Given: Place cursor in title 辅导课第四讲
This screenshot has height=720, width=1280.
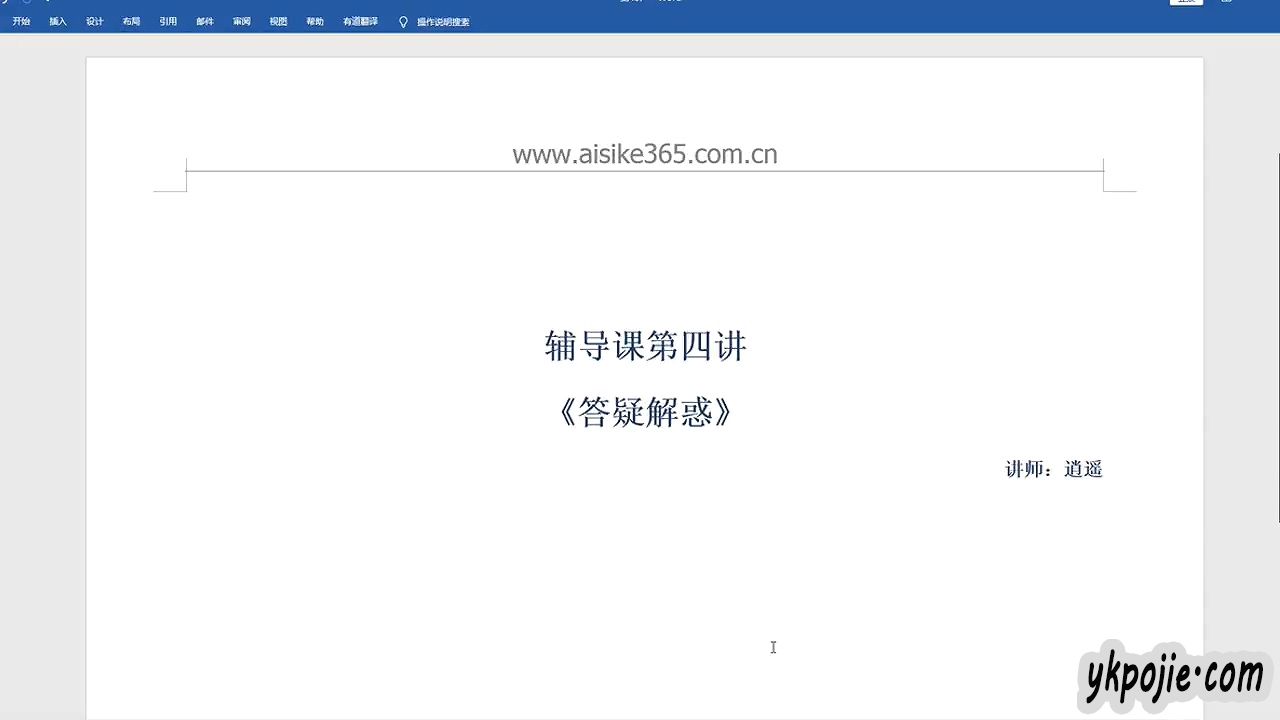Looking at the screenshot, I should [x=645, y=347].
